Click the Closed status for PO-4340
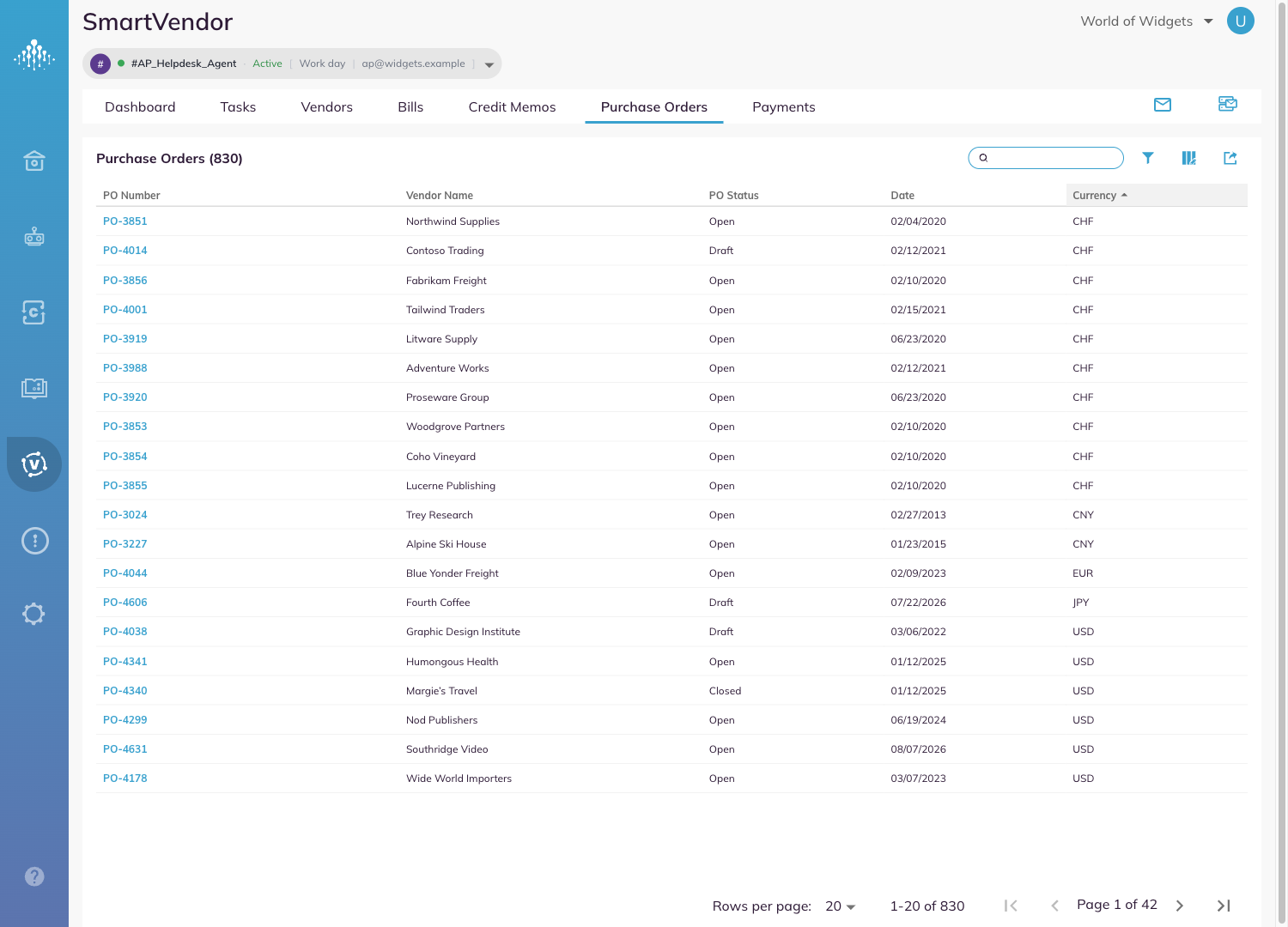 (726, 691)
